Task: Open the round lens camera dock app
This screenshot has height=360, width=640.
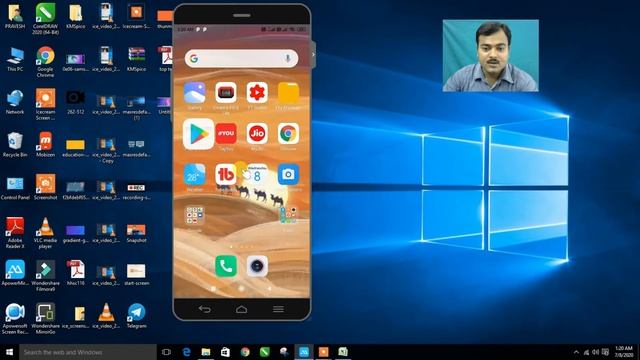Action: tap(257, 266)
